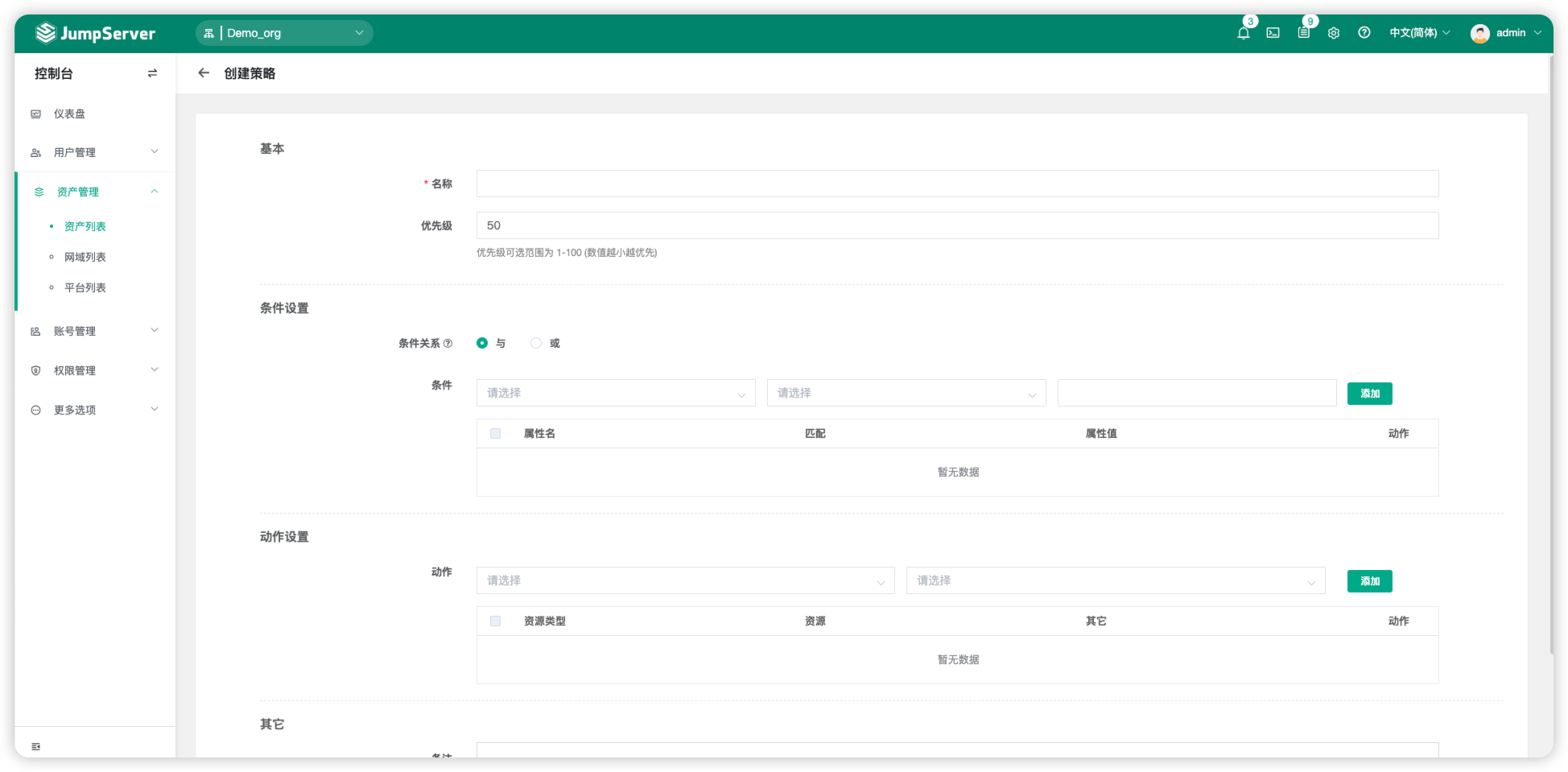Collapse the sidebar using bottom menu icon
Viewport: 1568px width, 772px height.
click(35, 746)
